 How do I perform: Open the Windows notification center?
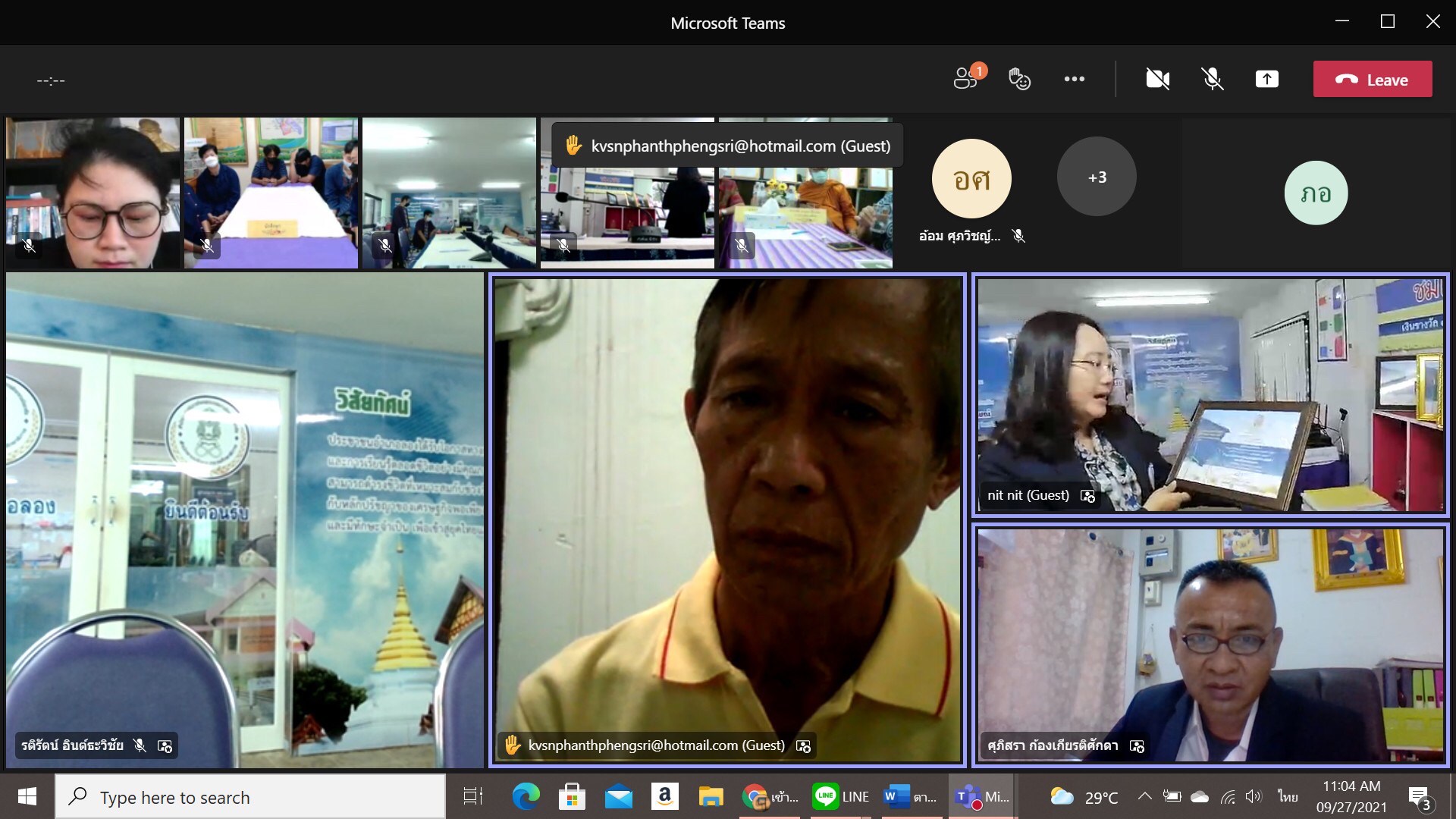[x=1419, y=797]
